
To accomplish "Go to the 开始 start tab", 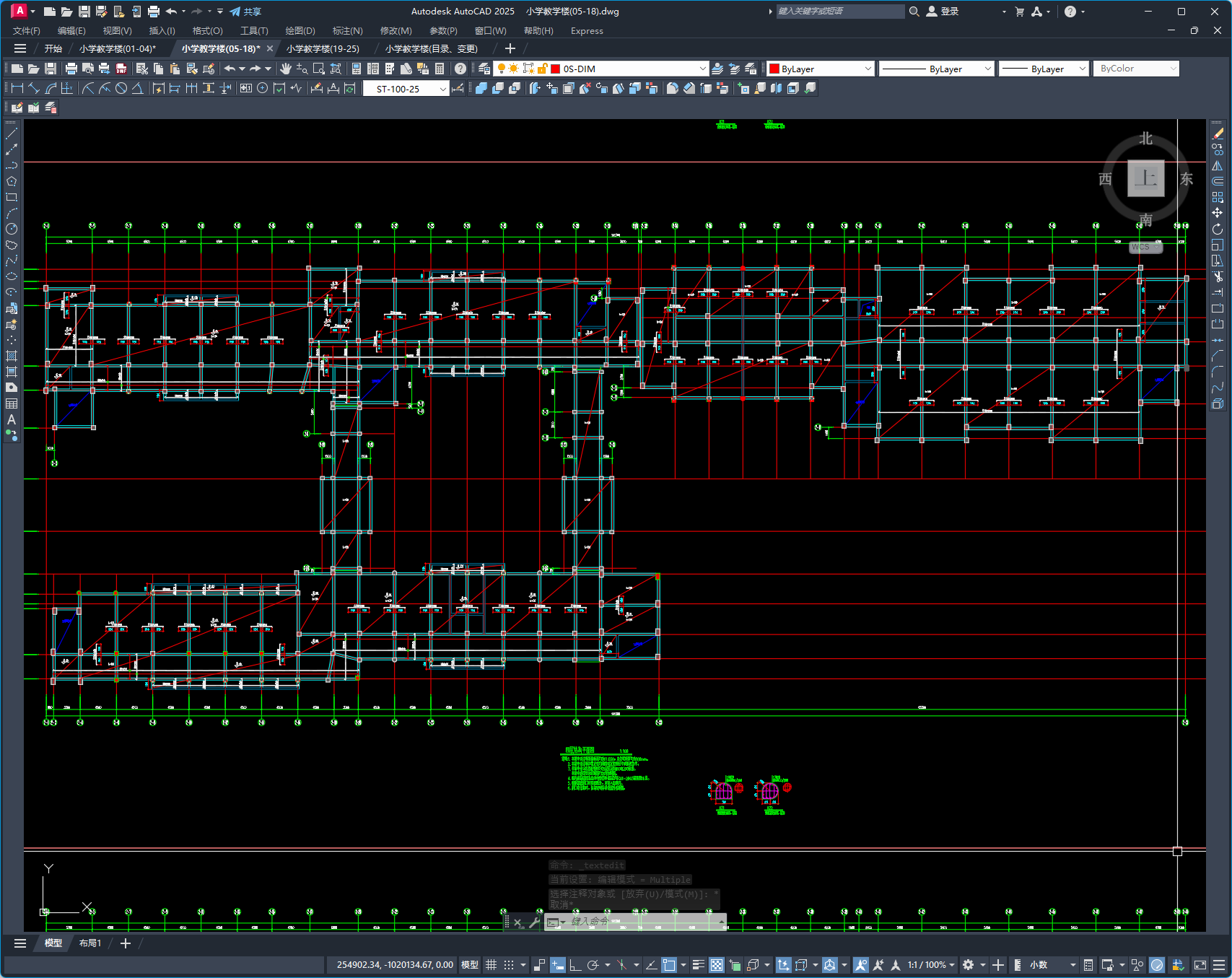I will click(x=53, y=48).
